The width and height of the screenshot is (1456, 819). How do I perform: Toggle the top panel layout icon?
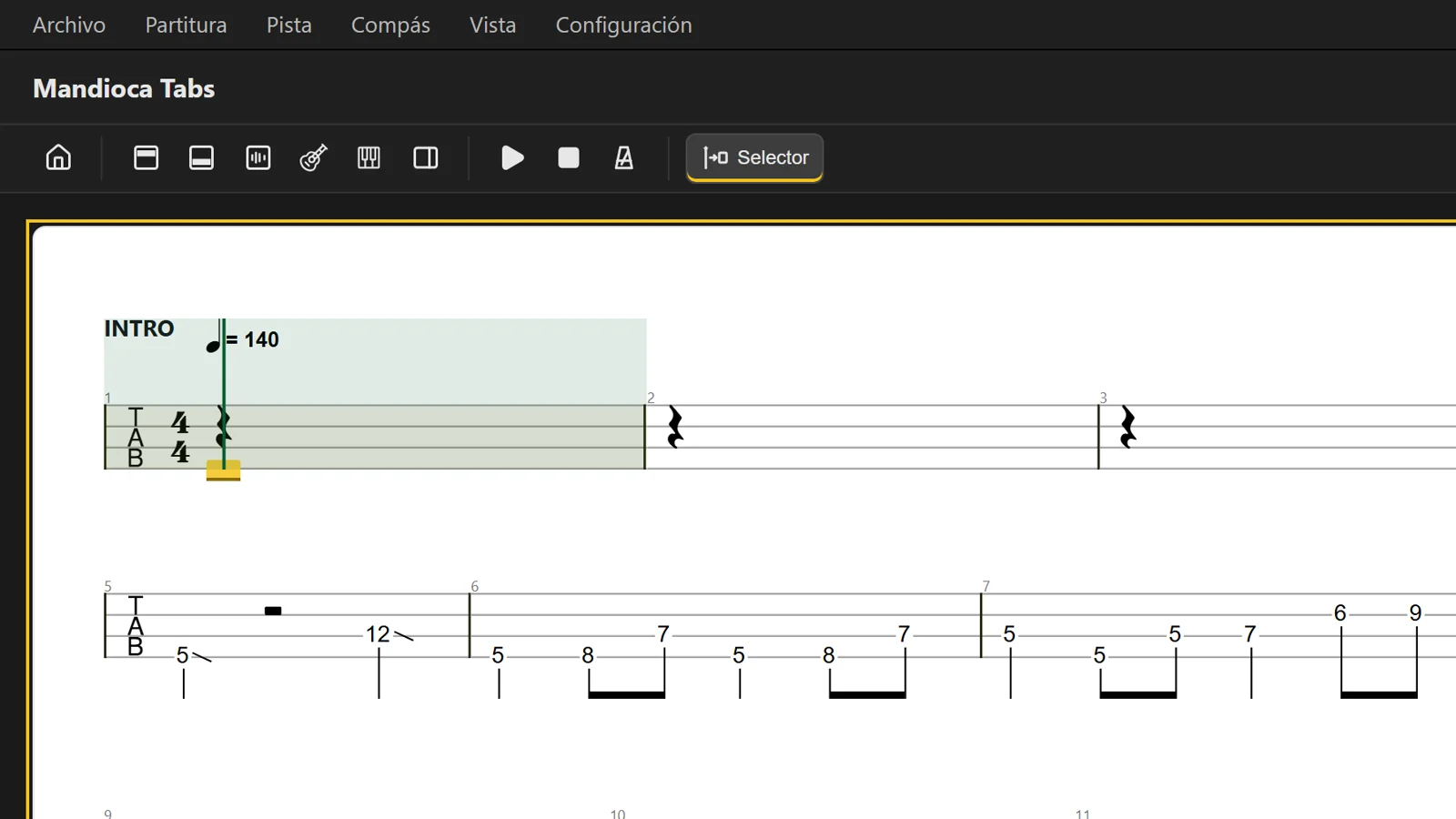(147, 157)
